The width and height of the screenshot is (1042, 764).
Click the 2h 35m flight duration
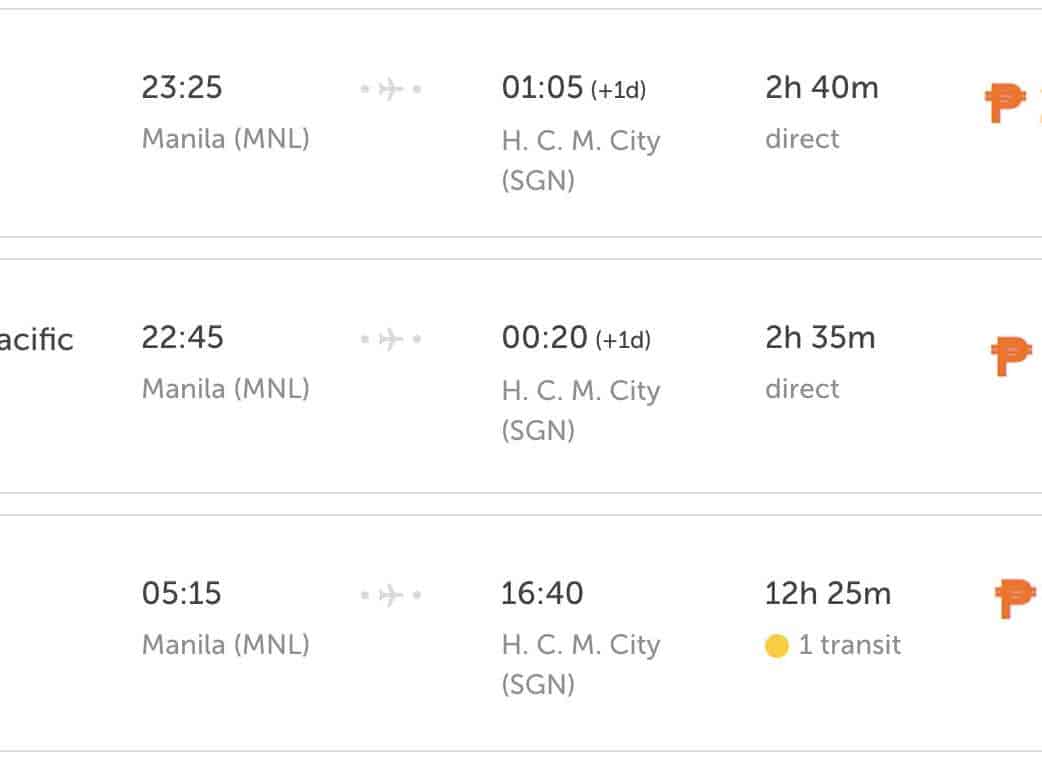point(820,338)
